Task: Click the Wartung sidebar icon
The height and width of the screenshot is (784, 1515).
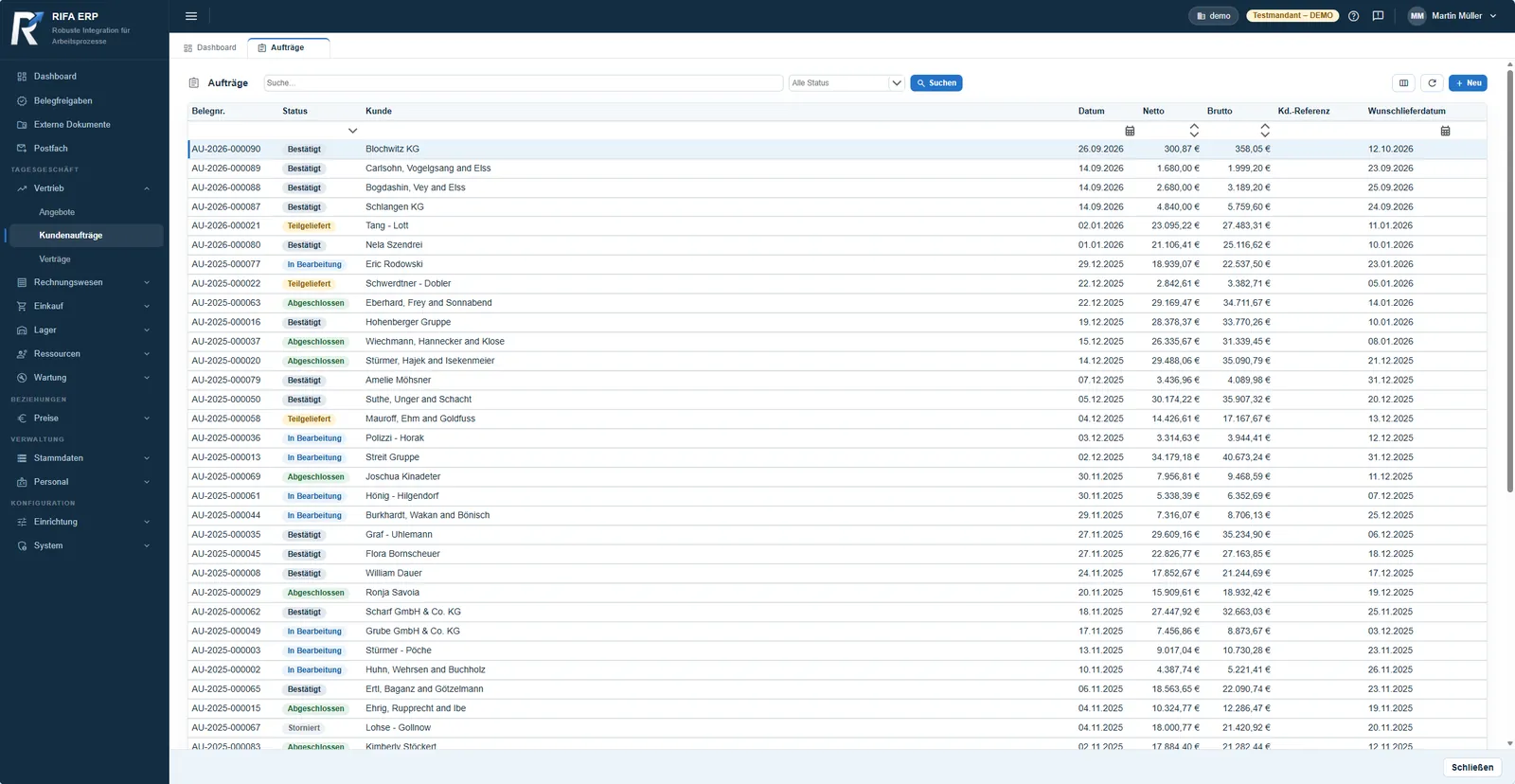Action: coord(22,378)
